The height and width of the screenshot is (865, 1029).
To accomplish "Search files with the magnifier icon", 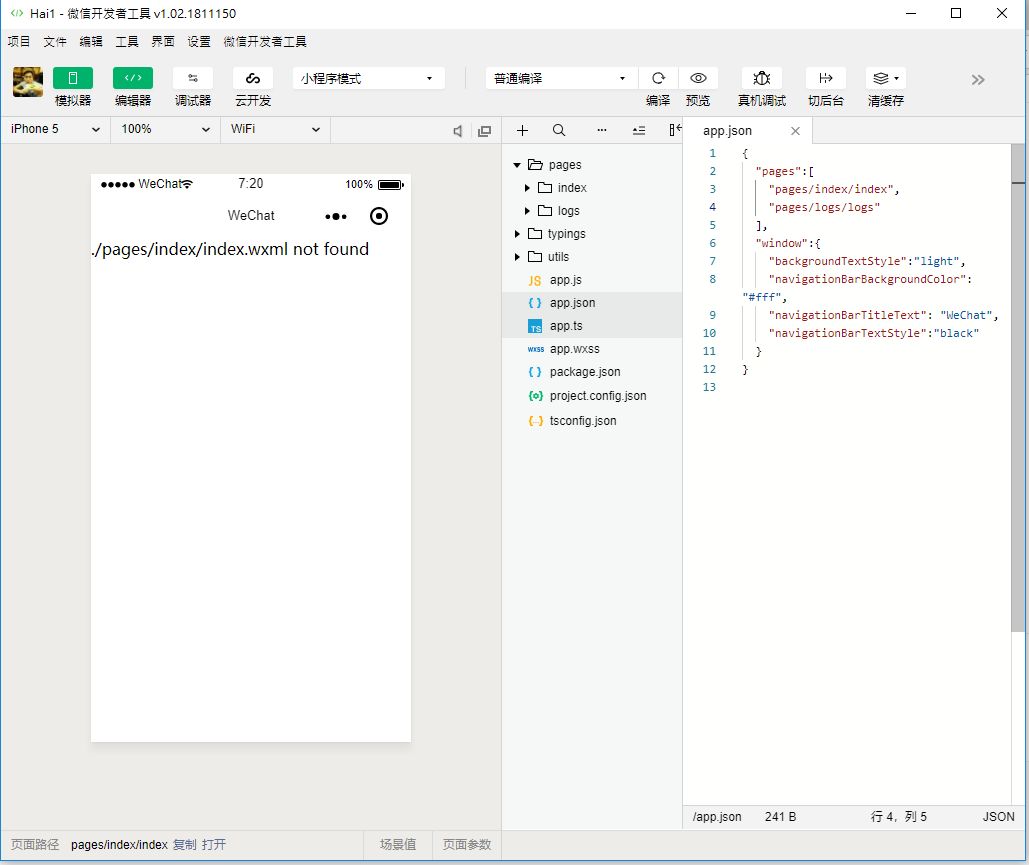I will 559,131.
